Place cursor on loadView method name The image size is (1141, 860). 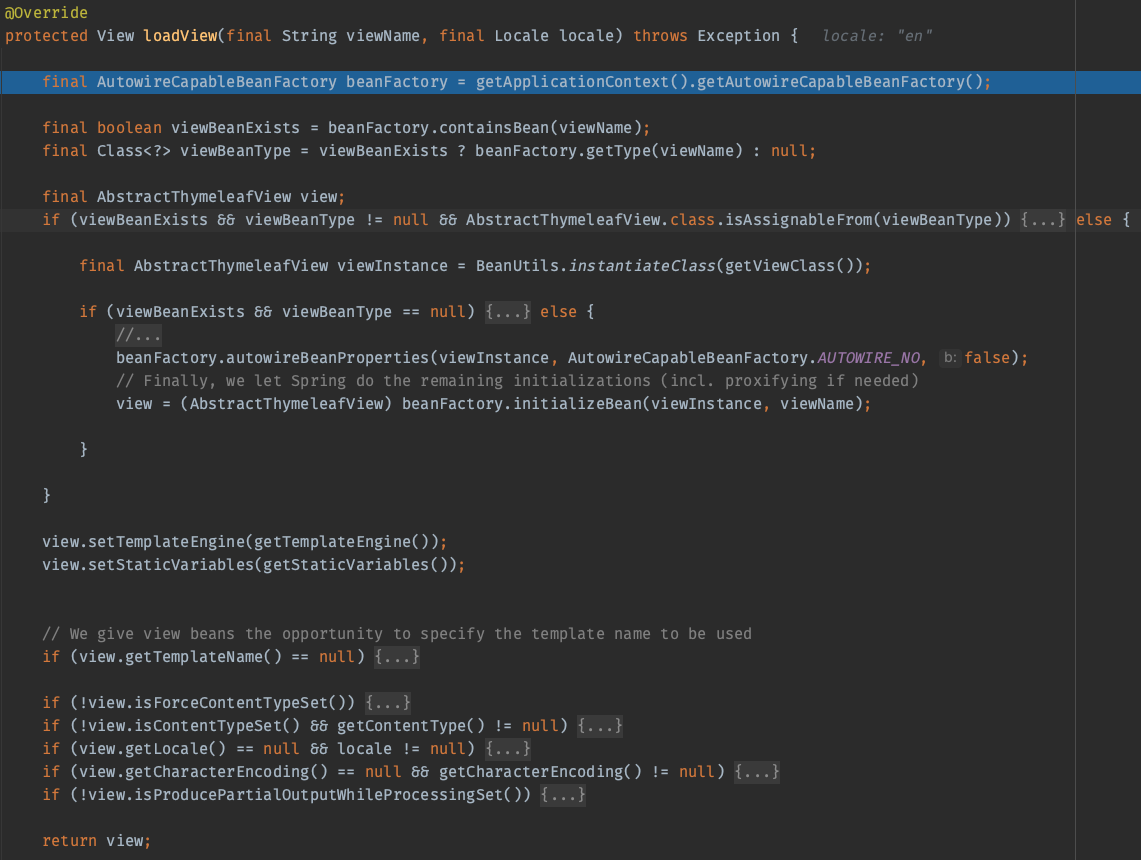180,36
